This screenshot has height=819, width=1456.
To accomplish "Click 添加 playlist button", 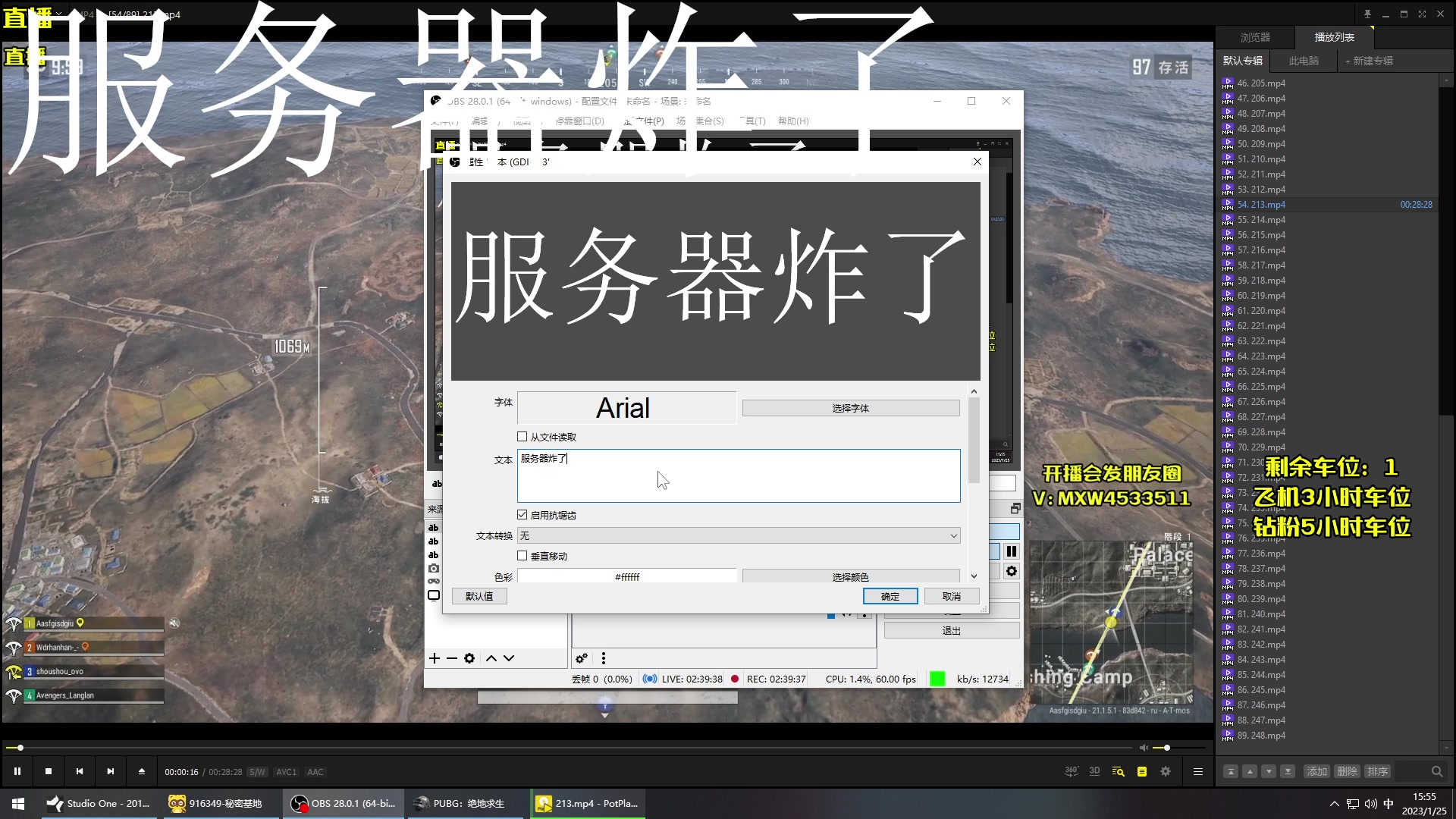I will [1317, 771].
